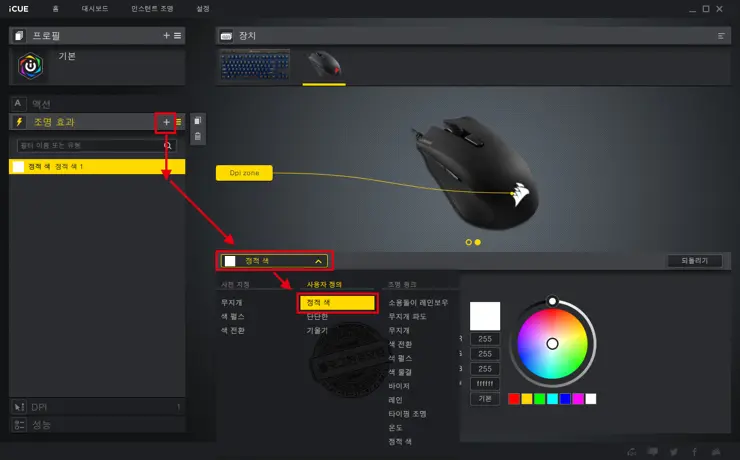
Task: Pick the green preset color swatch
Action: click(x=539, y=399)
